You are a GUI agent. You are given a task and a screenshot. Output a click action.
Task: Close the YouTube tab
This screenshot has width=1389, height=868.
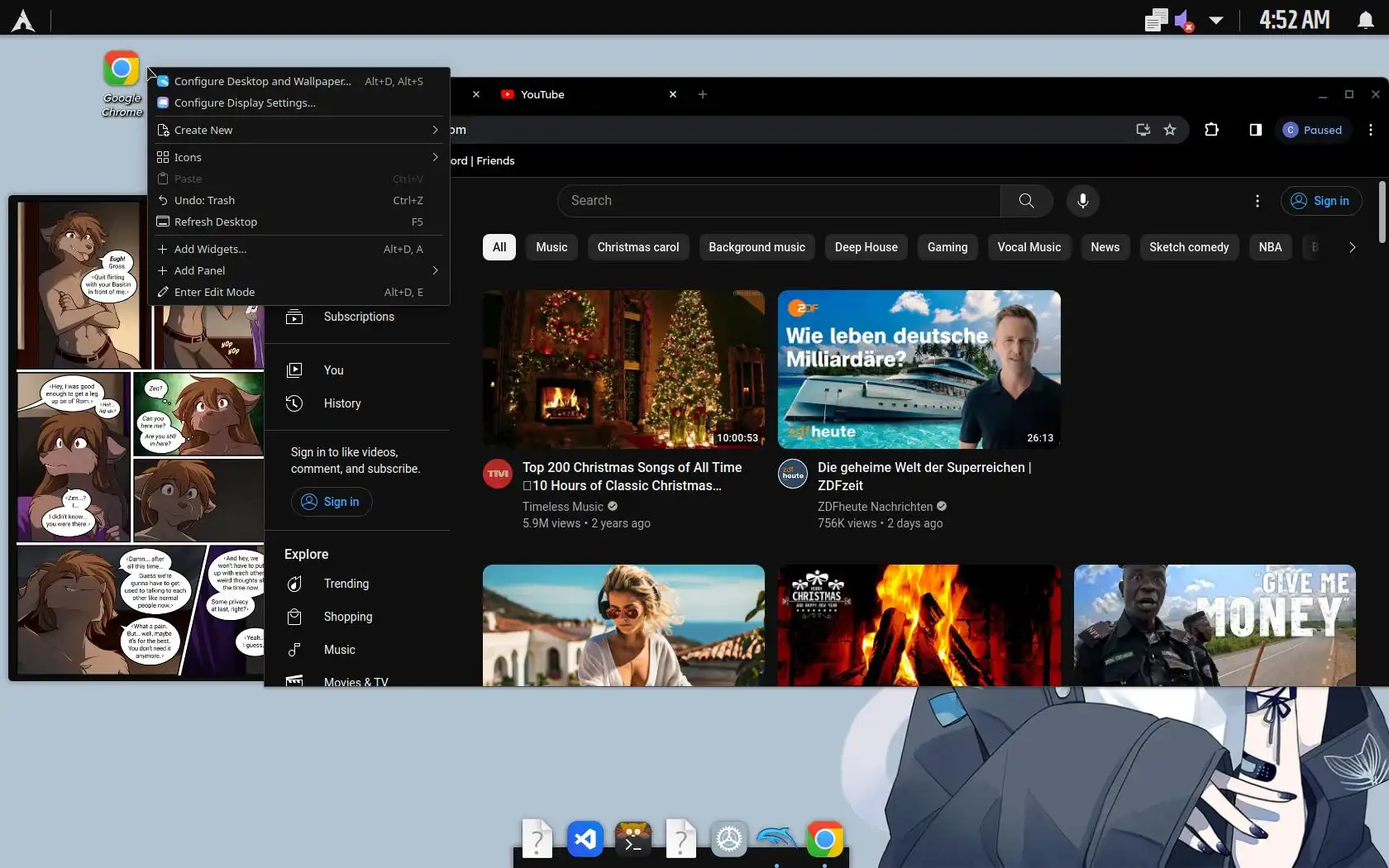pyautogui.click(x=673, y=94)
